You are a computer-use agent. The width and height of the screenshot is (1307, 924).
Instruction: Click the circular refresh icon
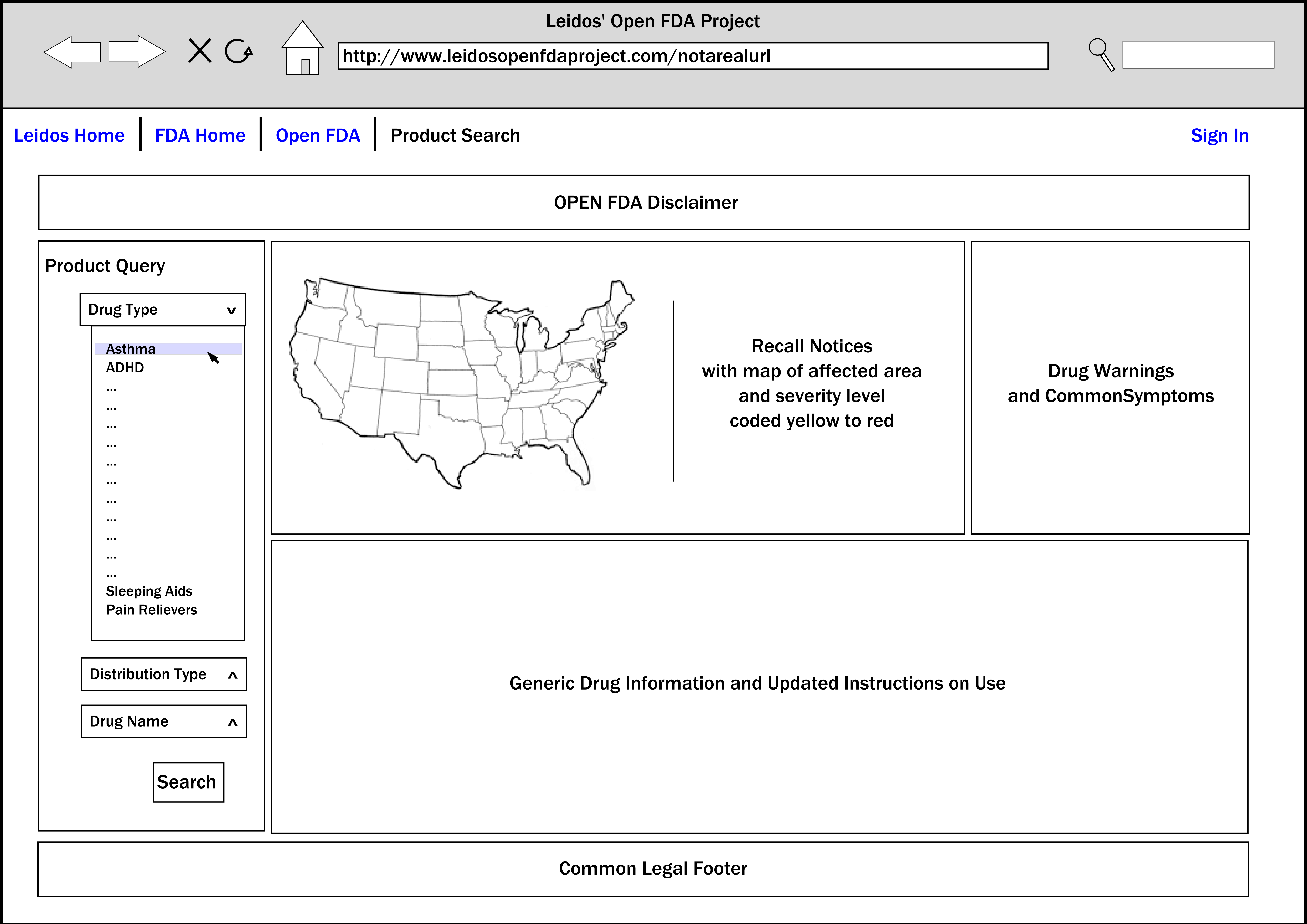coord(238,52)
